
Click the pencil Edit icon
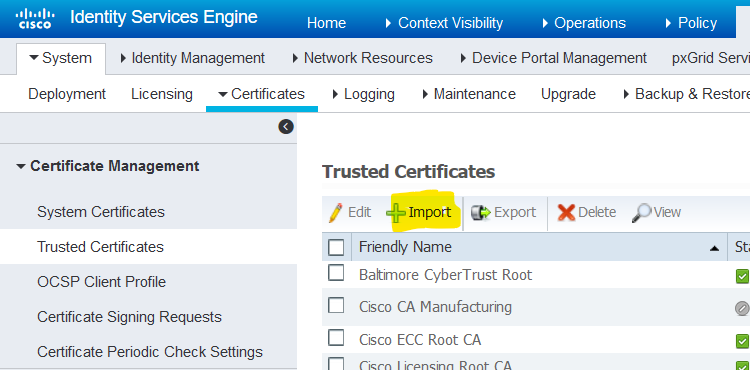point(336,212)
